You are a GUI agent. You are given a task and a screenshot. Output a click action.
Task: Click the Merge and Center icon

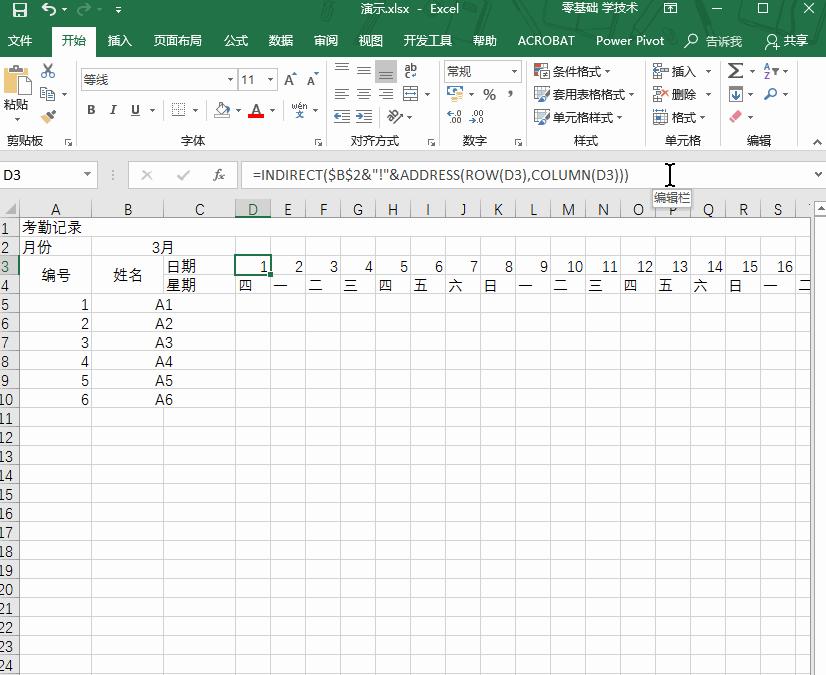(410, 94)
